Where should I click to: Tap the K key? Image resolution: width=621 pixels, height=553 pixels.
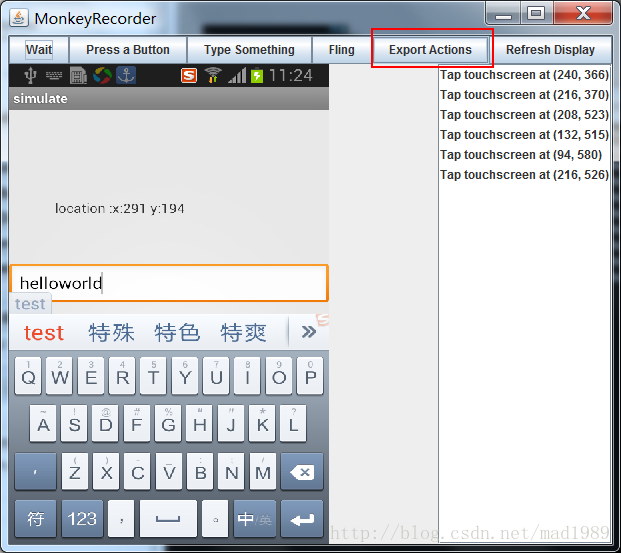point(262,423)
